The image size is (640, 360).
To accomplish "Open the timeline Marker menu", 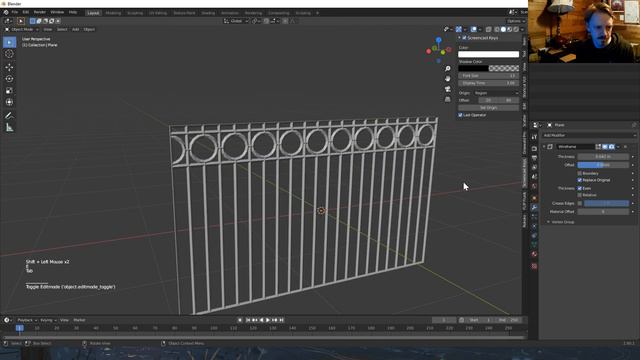I will click(79, 320).
